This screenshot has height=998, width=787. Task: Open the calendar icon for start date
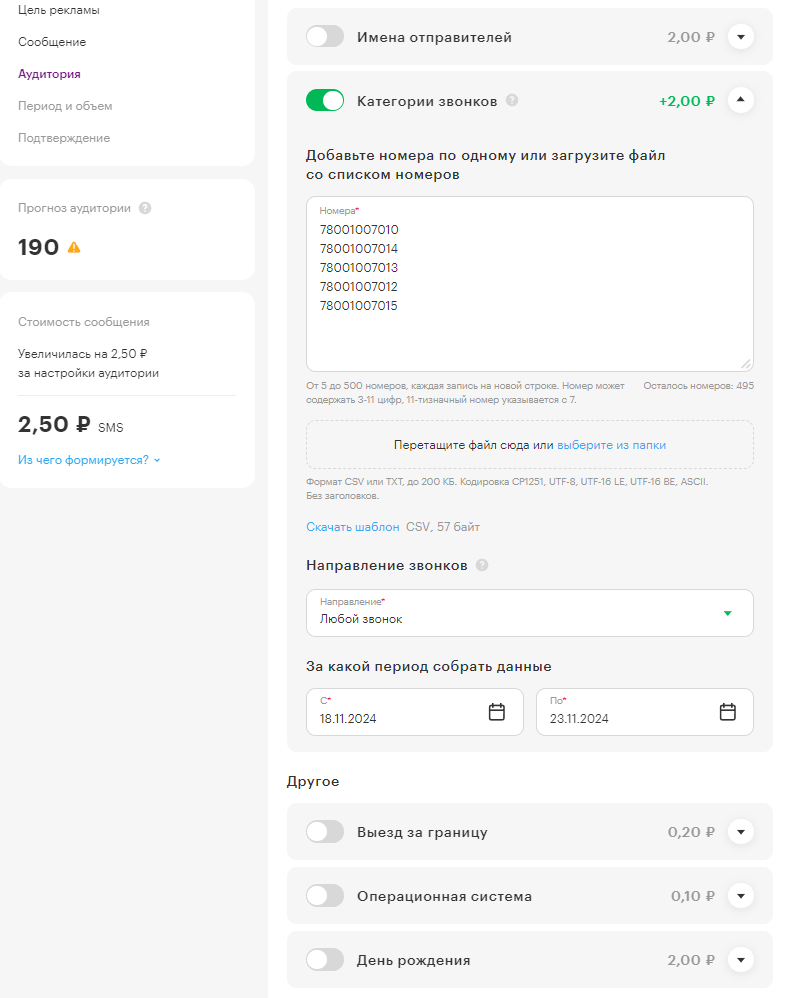click(496, 711)
